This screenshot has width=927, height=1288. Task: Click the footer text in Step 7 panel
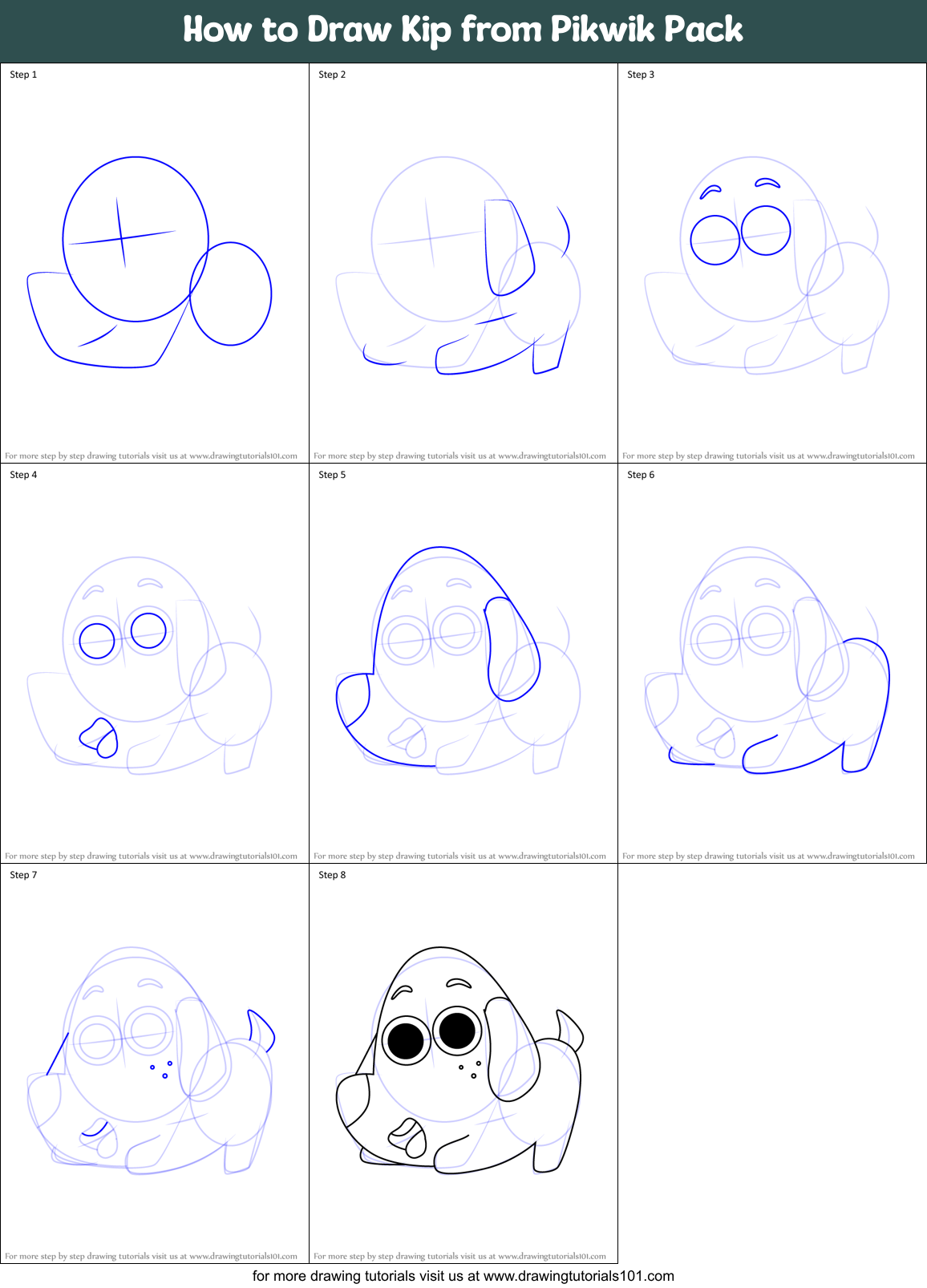pyautogui.click(x=151, y=1256)
